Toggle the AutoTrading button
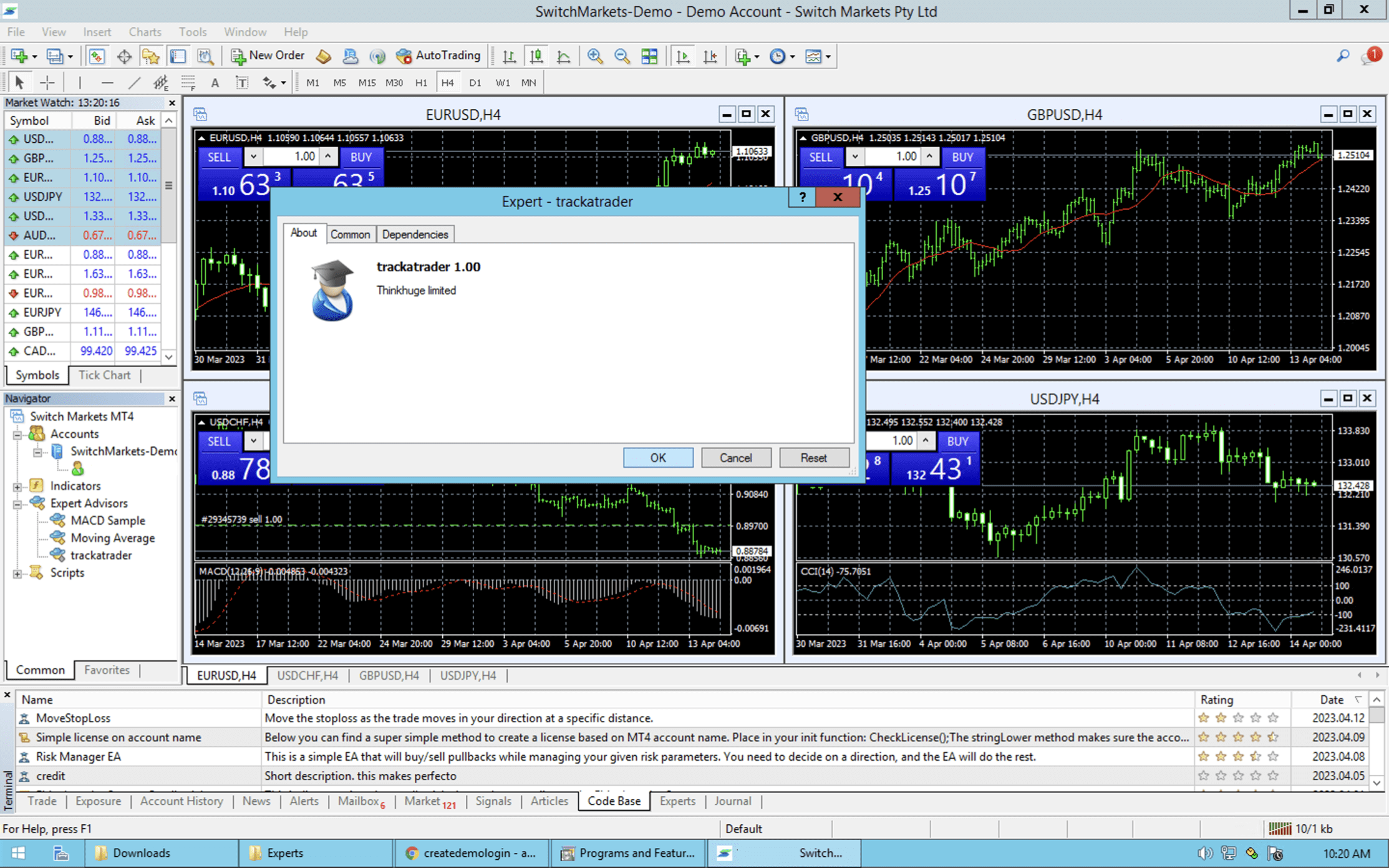This screenshot has height=868, width=1389. pos(438,56)
